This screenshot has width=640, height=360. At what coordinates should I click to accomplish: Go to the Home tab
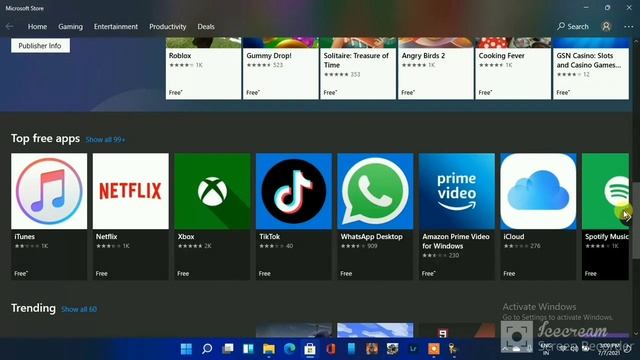point(37,27)
